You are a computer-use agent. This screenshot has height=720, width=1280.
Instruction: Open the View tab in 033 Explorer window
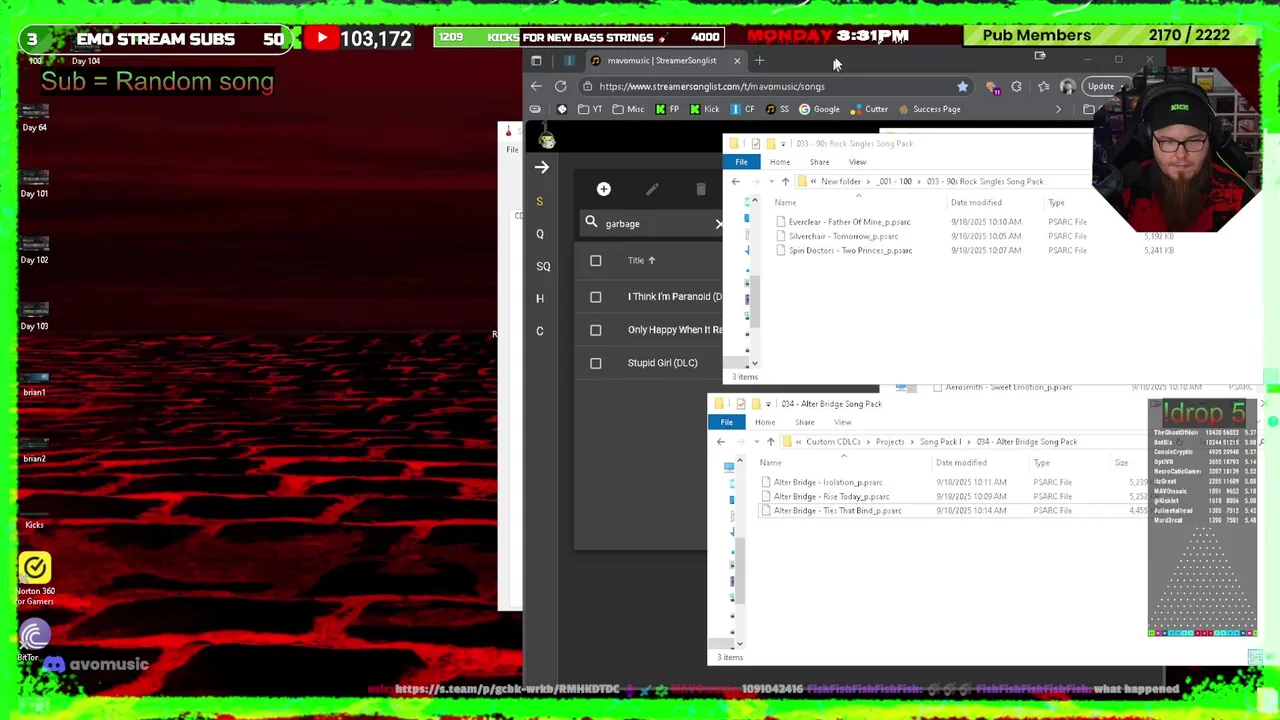857,162
